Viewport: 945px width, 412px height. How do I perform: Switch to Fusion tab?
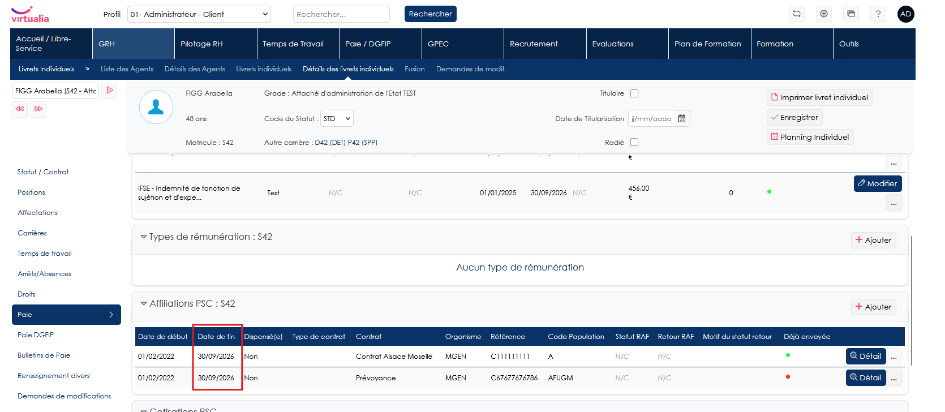coord(415,69)
